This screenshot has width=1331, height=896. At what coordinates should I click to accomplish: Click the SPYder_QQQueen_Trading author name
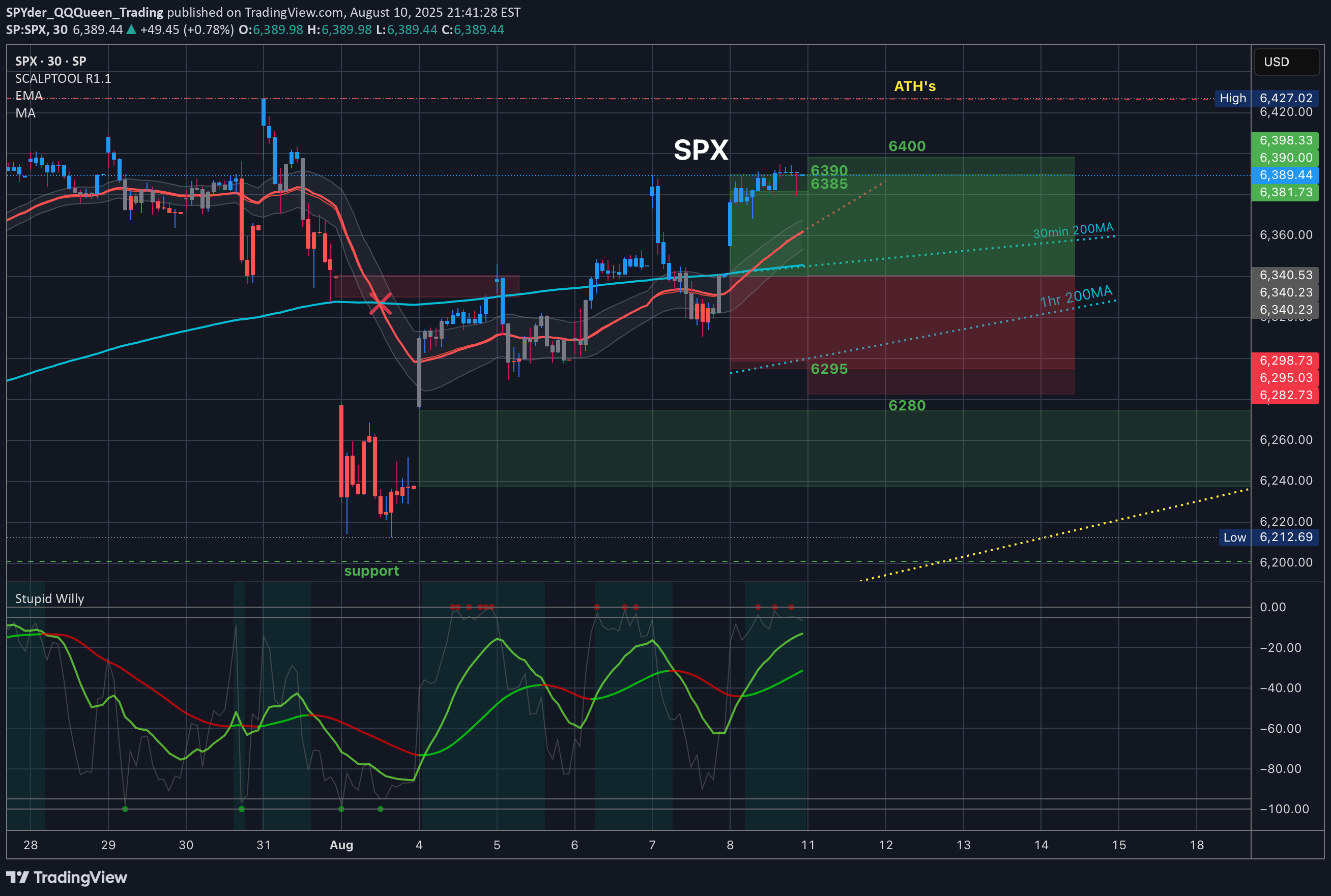click(84, 12)
